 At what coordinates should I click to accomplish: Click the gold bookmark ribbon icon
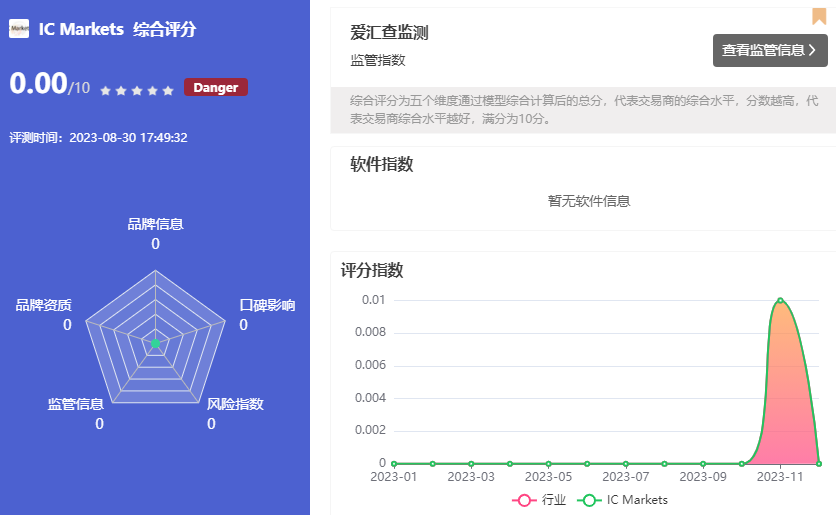click(x=818, y=16)
